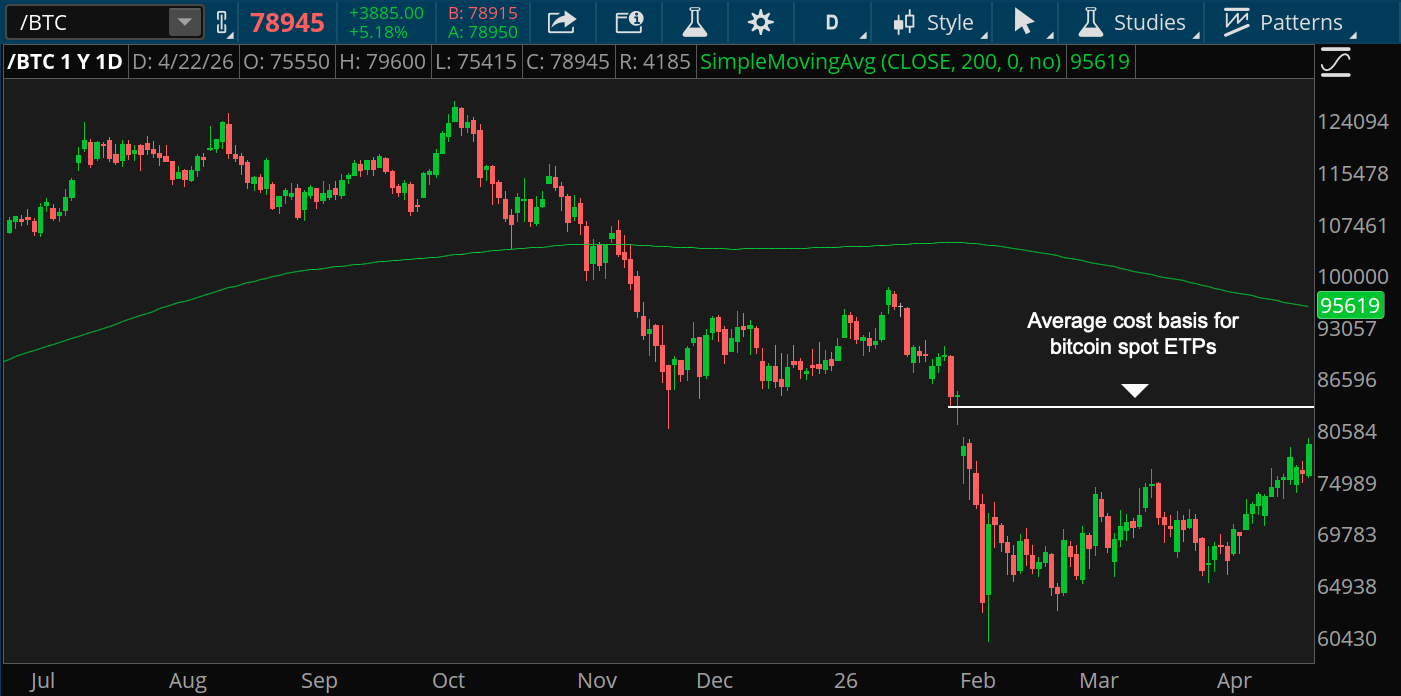1401x696 pixels.
Task: Open the D timeframe dropdown
Action: [x=833, y=22]
